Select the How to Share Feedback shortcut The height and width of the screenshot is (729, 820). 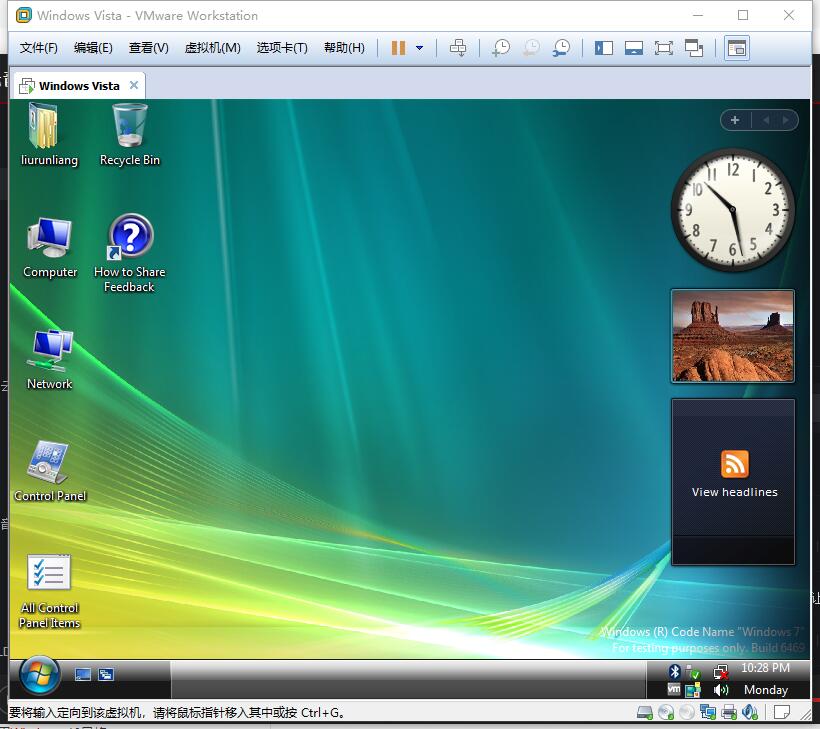click(130, 254)
